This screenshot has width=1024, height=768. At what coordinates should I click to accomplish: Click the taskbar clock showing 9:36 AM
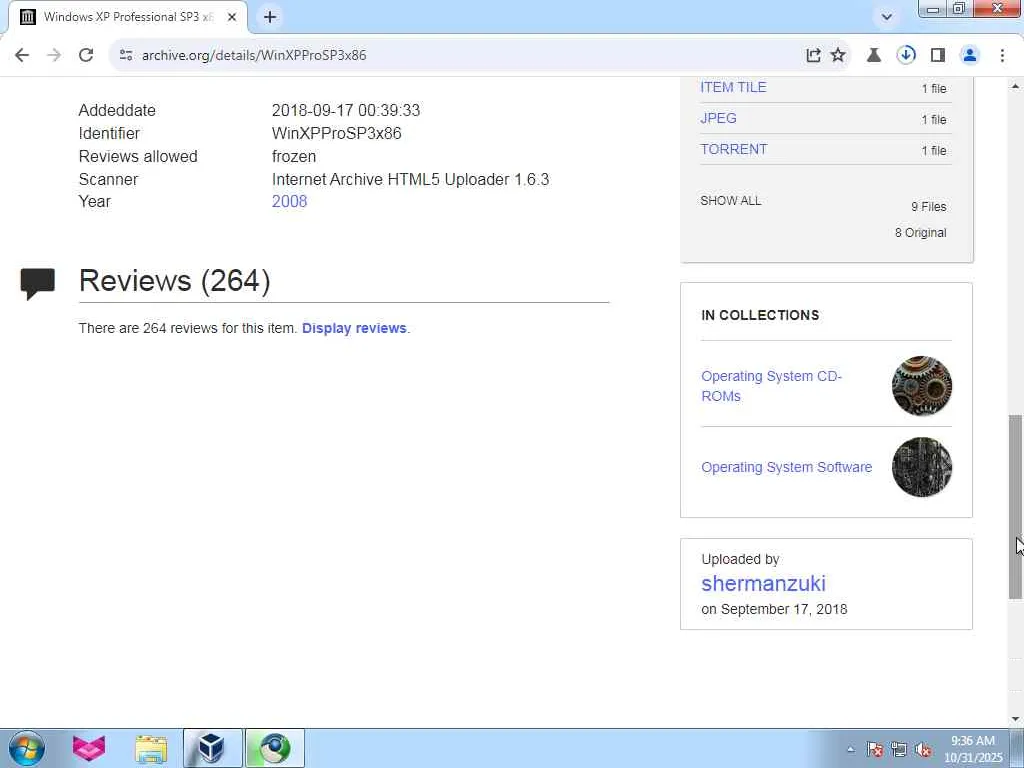pyautogui.click(x=973, y=749)
